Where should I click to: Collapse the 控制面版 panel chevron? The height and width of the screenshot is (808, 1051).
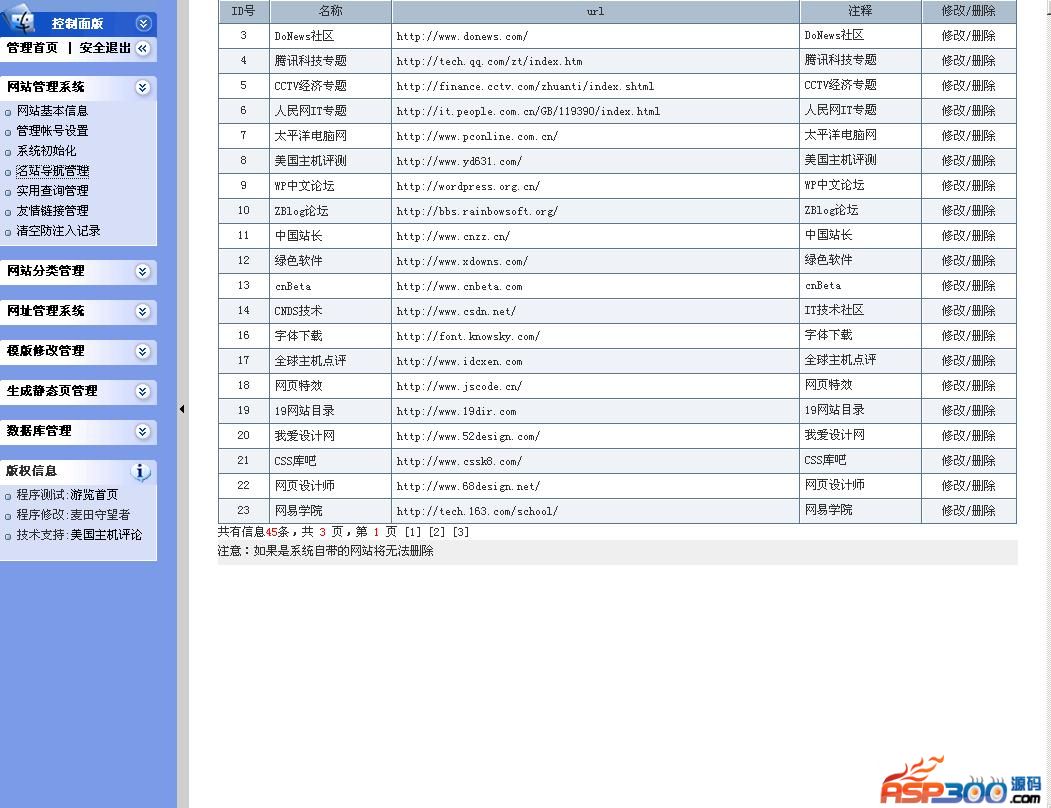tap(143, 23)
